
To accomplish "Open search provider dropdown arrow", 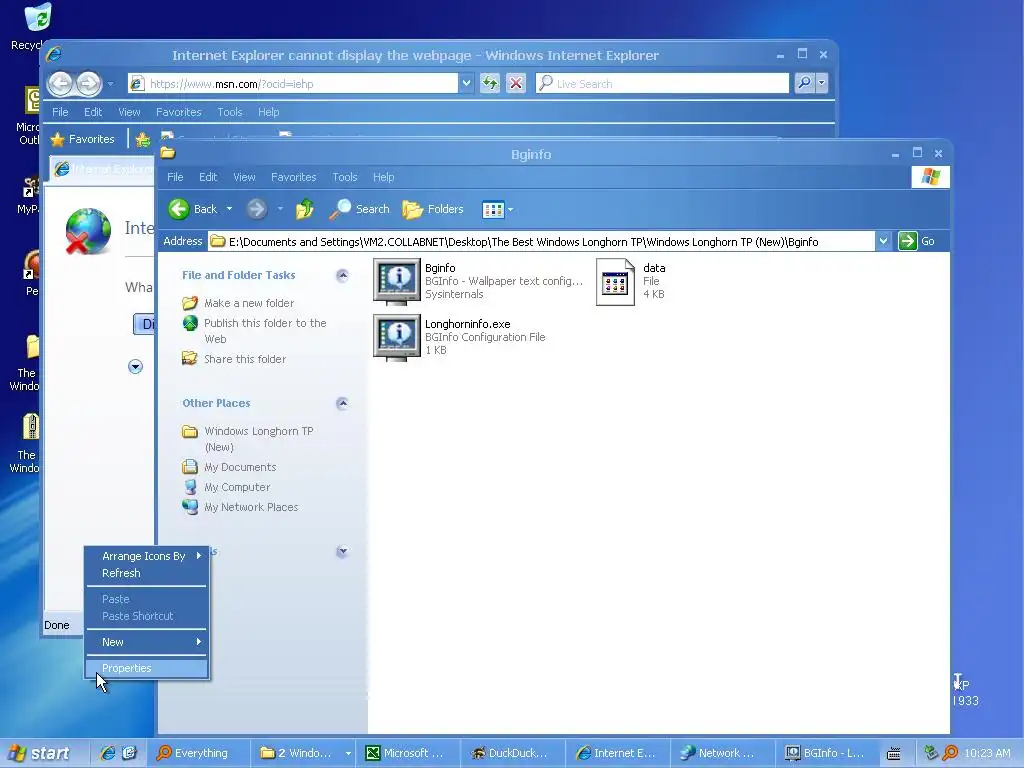I will pos(822,83).
